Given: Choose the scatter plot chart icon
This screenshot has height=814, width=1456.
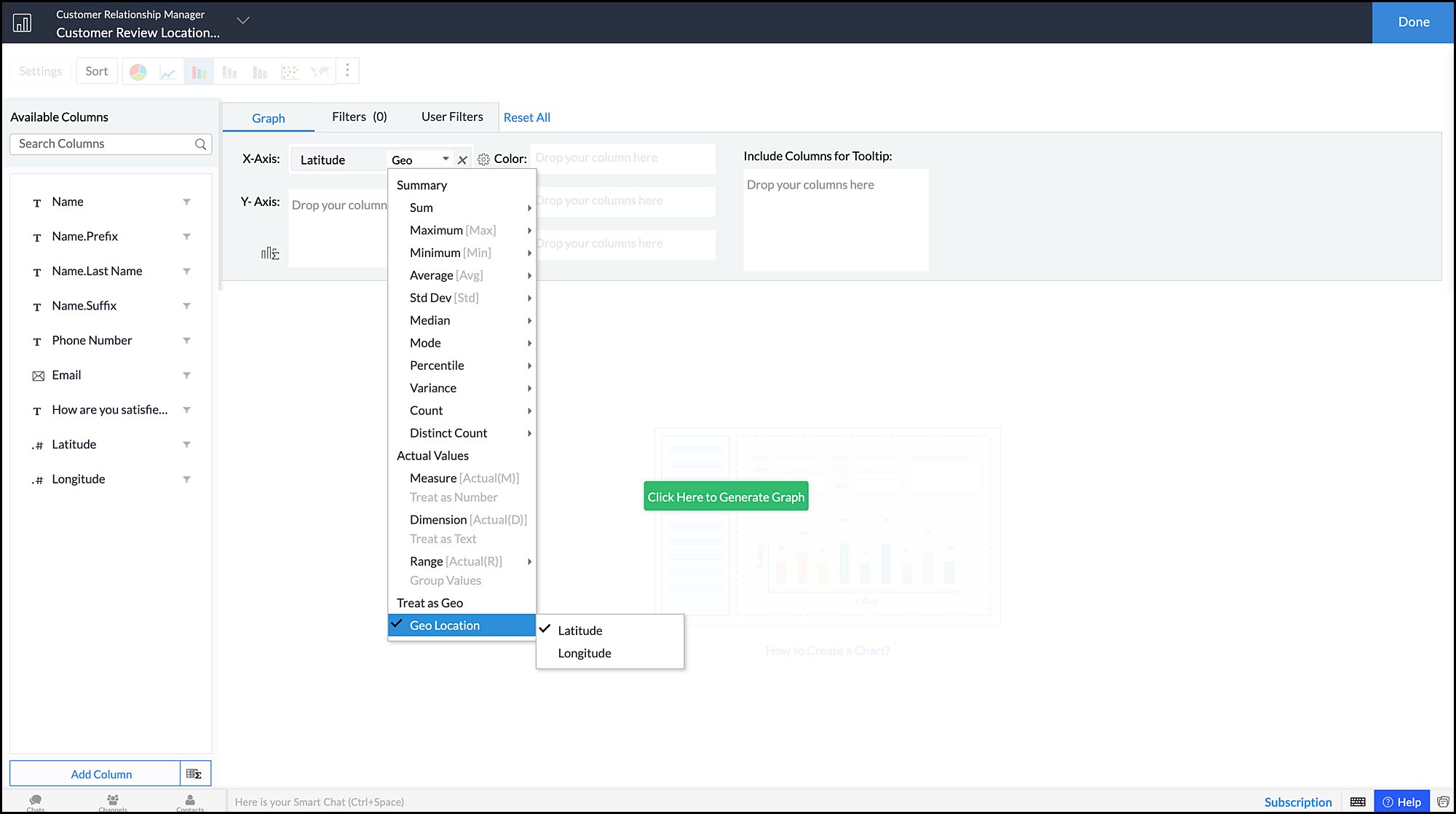Looking at the screenshot, I should pos(290,71).
